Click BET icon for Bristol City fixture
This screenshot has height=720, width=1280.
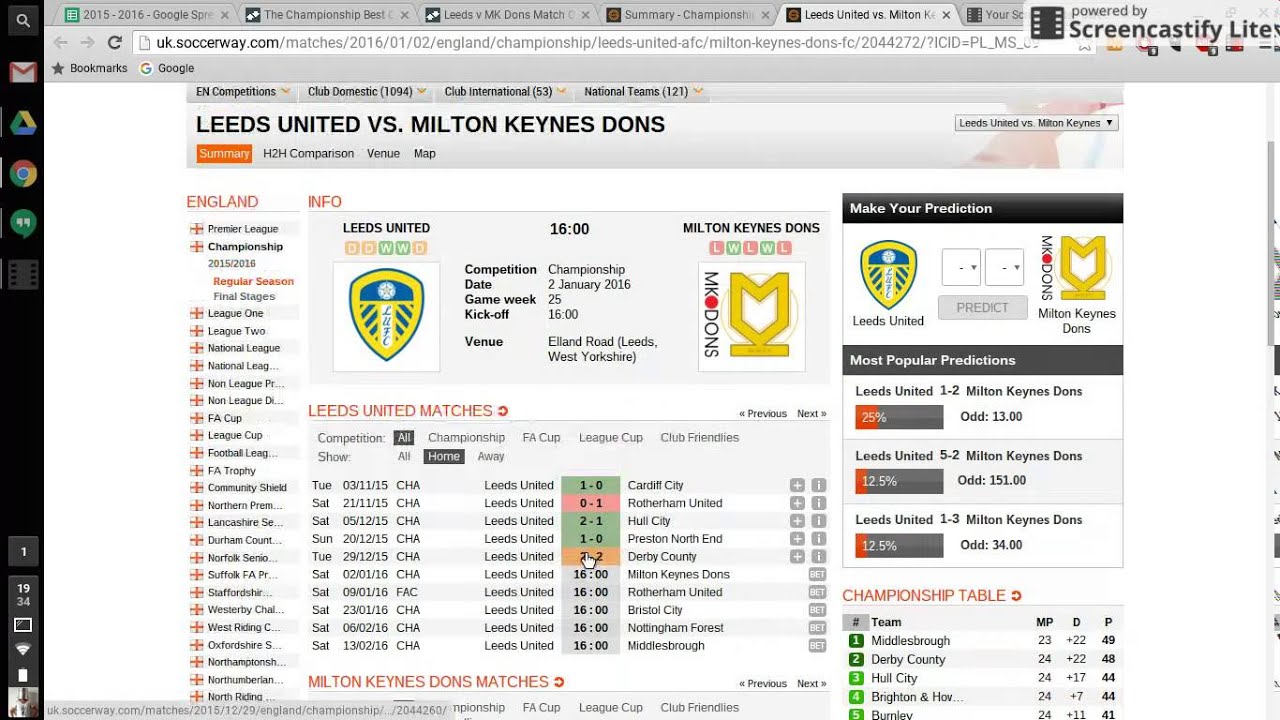[x=817, y=610]
